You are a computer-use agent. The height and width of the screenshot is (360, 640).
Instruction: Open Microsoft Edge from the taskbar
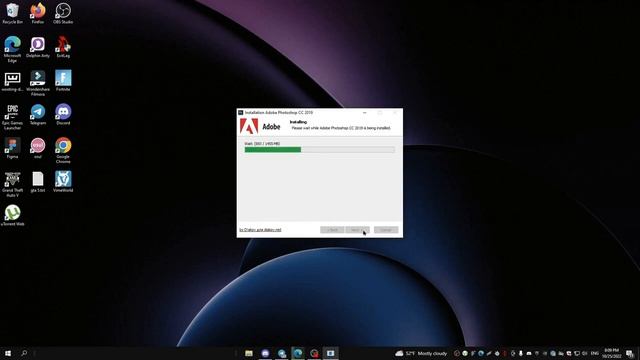298,353
